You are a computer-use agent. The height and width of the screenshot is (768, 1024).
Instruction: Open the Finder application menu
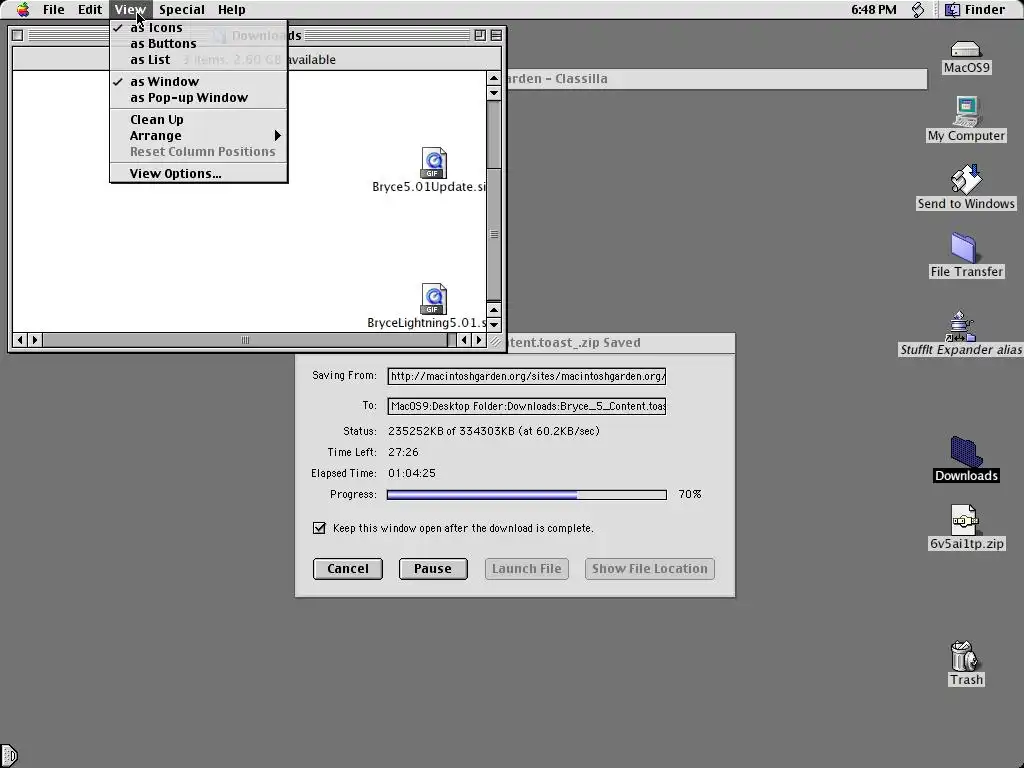[976, 9]
